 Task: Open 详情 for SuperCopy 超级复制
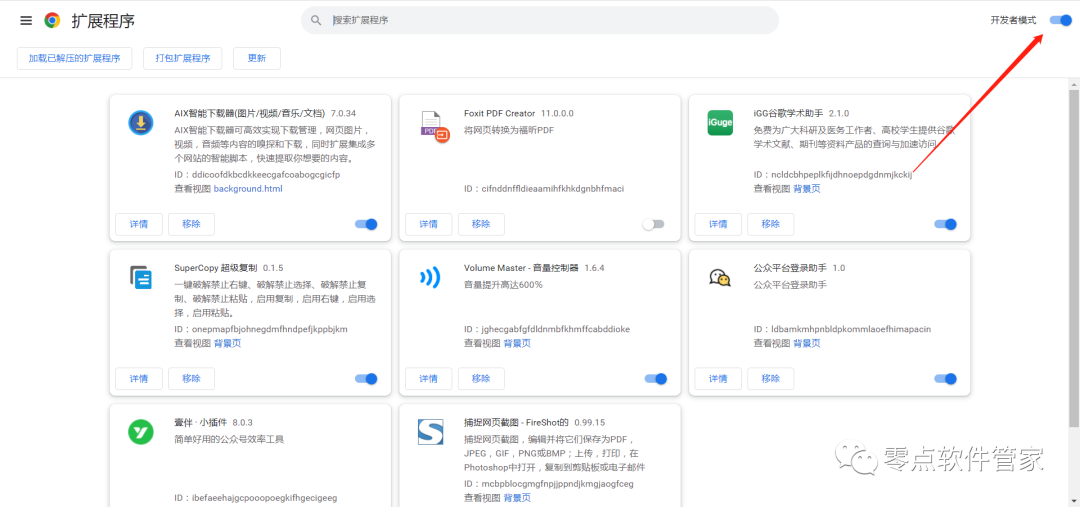139,378
